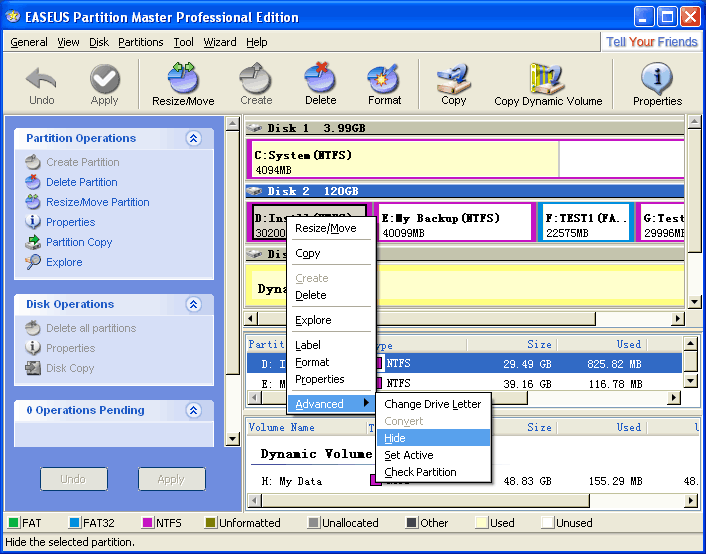Click sidebar scroll down arrow
This screenshot has height=554, width=706.
point(232,438)
